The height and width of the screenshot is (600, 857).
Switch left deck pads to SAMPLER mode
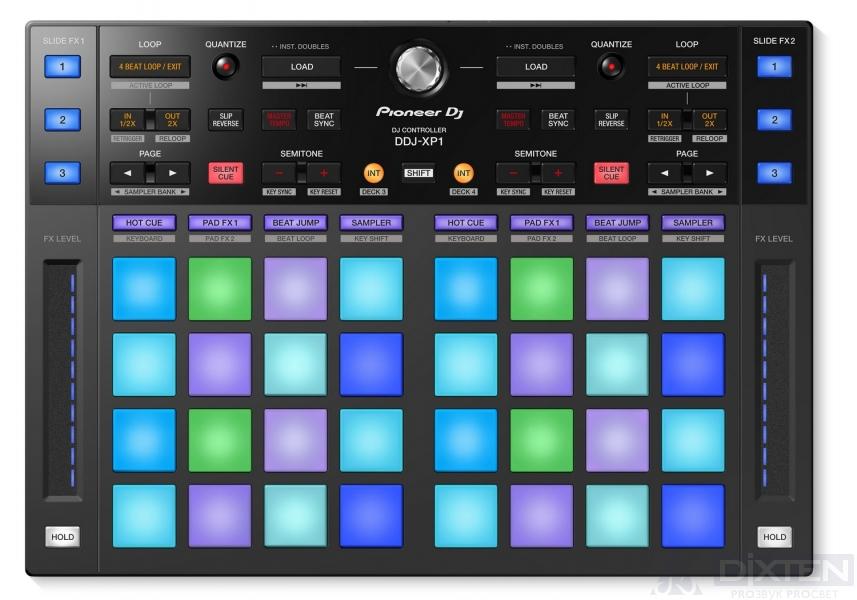(371, 222)
